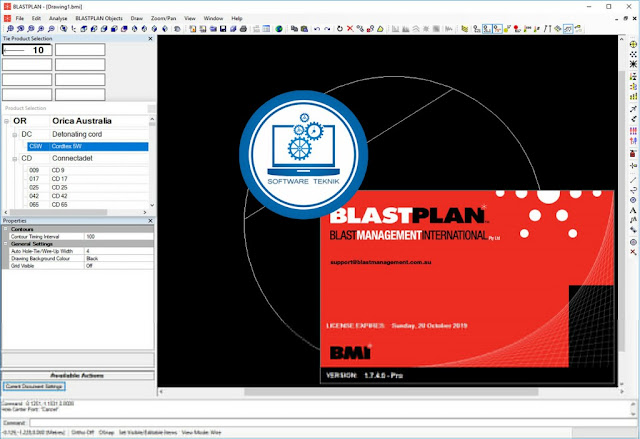Open the Edit menu
This screenshot has width=640, height=439.
[x=36, y=18]
